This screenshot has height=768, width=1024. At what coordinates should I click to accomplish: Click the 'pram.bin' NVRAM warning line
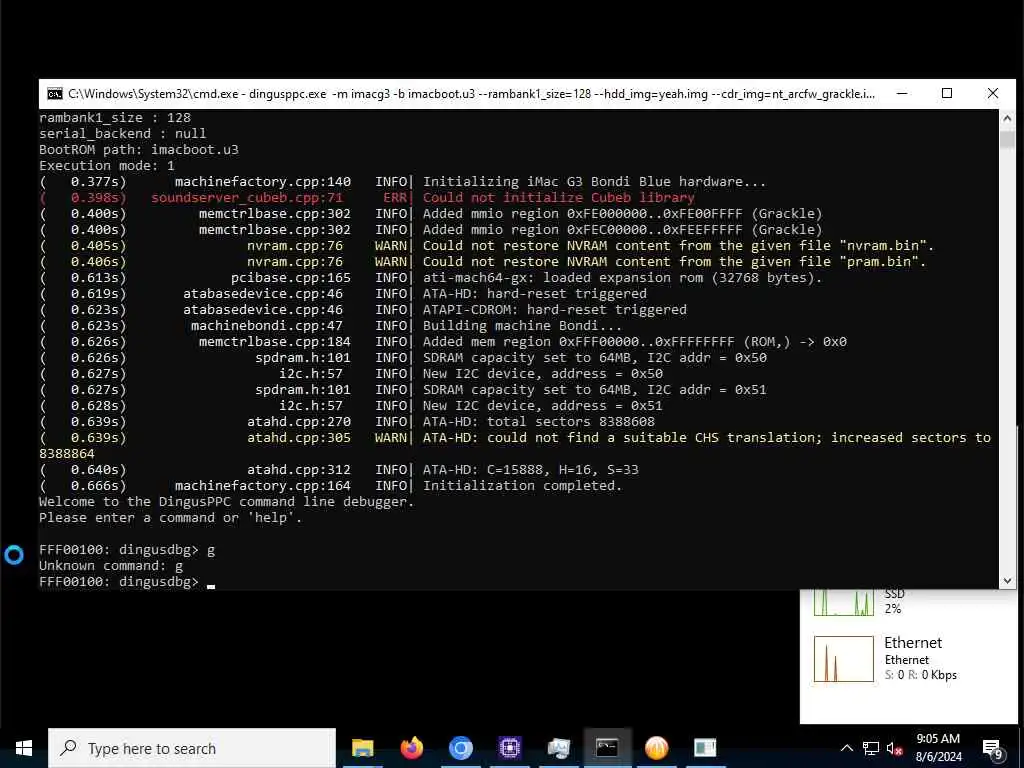(483, 262)
